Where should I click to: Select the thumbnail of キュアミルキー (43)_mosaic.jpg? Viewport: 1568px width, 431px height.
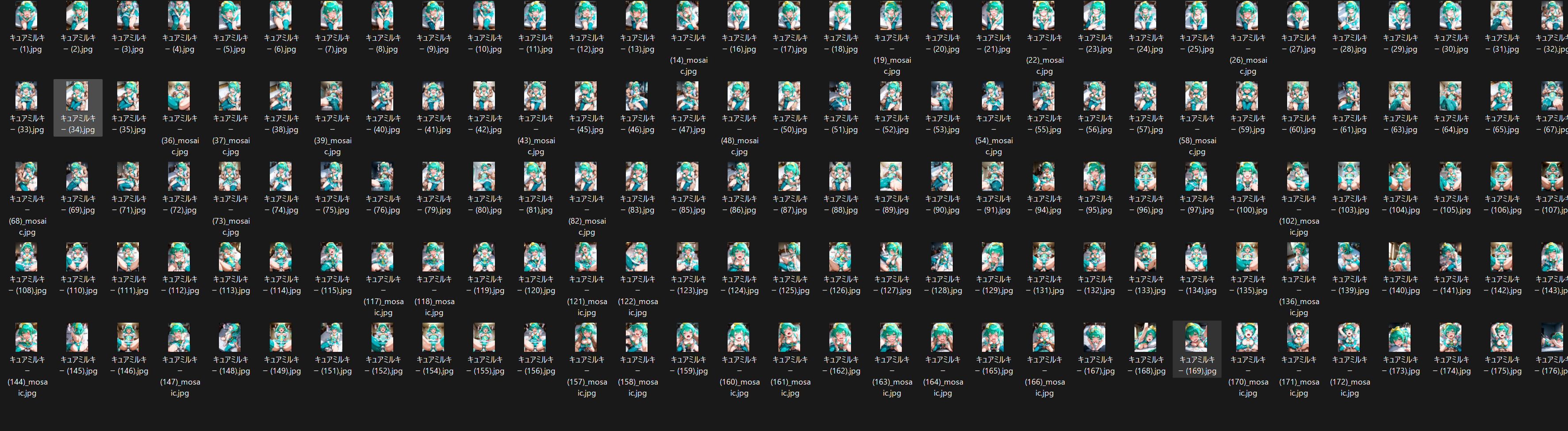click(x=535, y=96)
